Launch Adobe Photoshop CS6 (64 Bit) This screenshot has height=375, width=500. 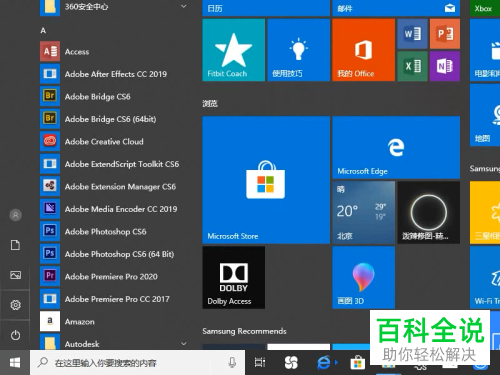pos(115,254)
